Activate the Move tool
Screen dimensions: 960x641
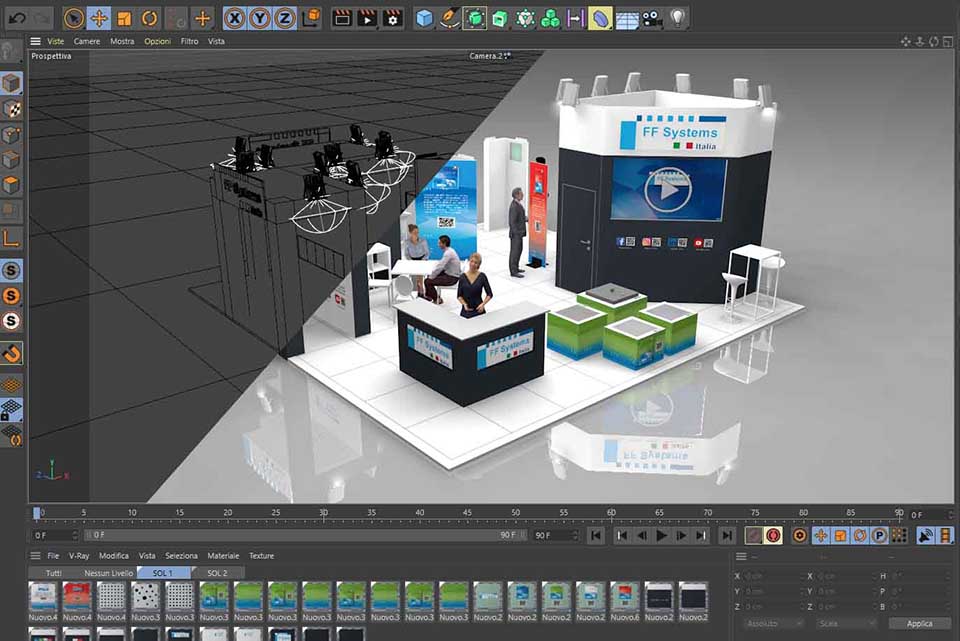point(99,18)
